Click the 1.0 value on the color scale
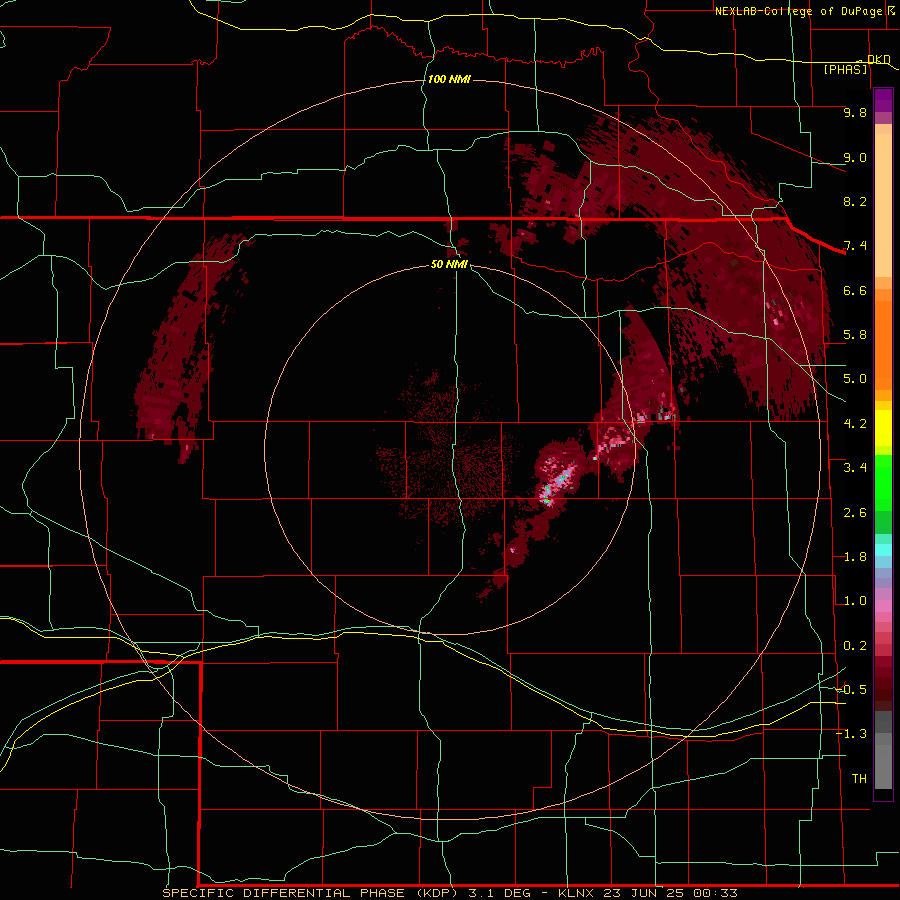Viewport: 900px width, 900px height. click(855, 601)
